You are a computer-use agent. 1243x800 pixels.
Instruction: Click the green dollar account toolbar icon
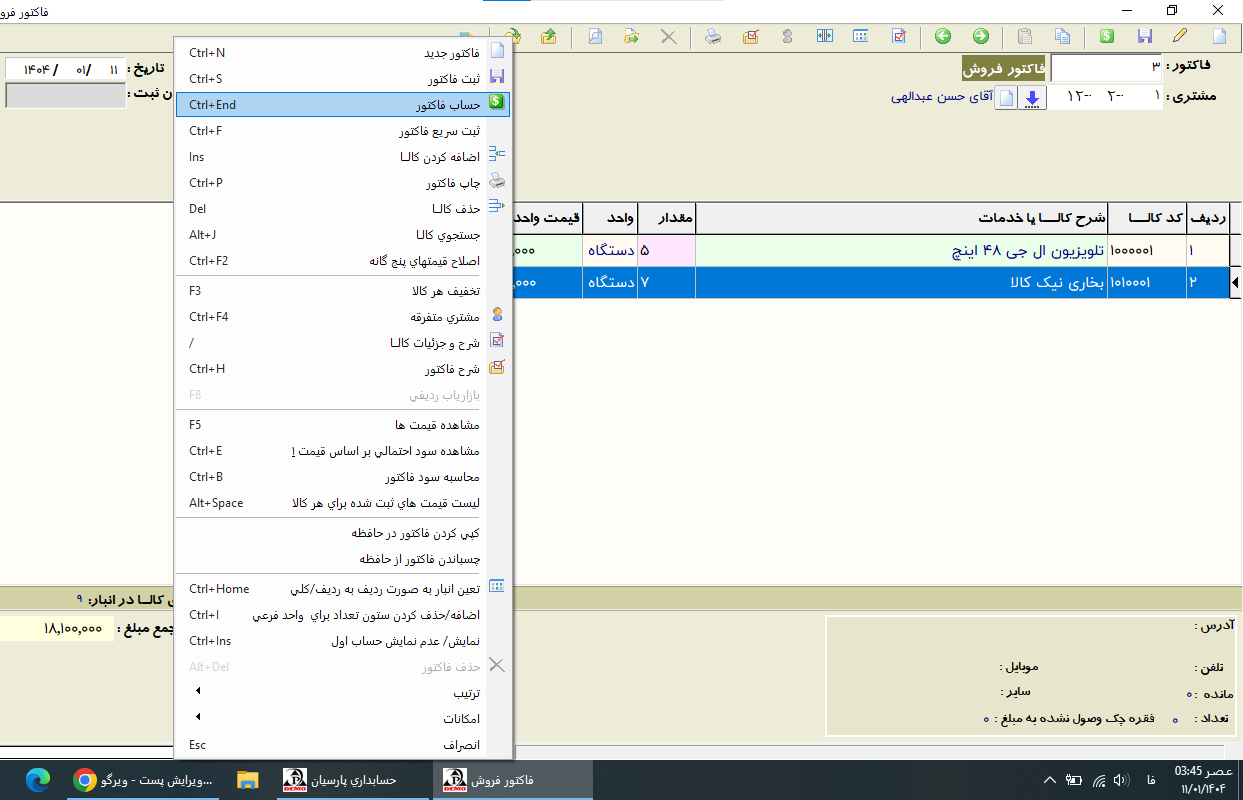1107,37
